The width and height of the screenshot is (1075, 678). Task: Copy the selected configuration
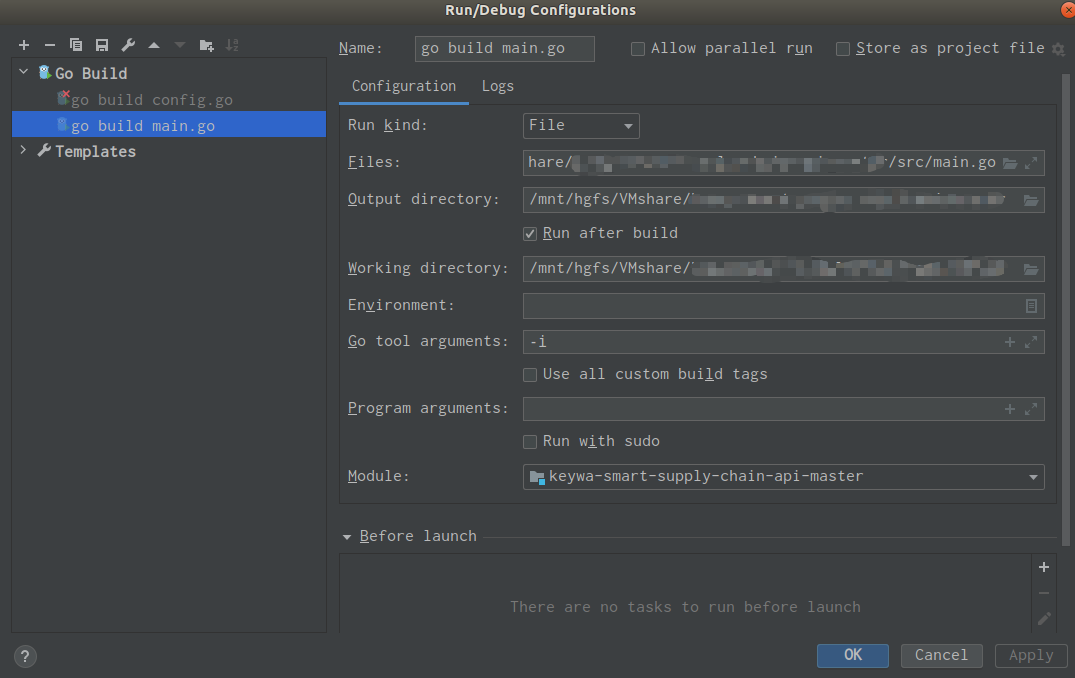tap(76, 45)
